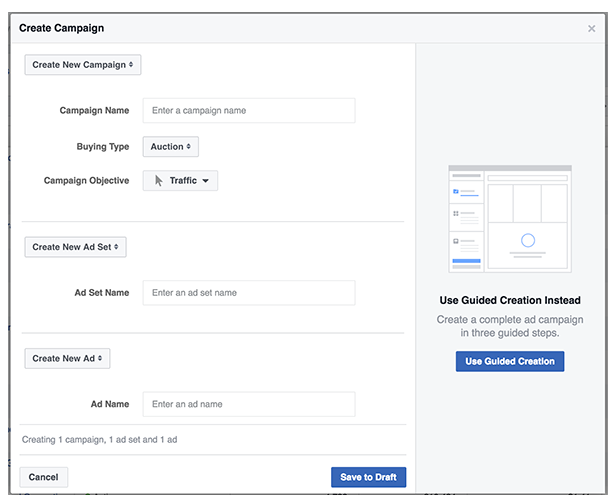Click the guided creation illustration thumbnail
This screenshot has width=615, height=503.
(510, 219)
